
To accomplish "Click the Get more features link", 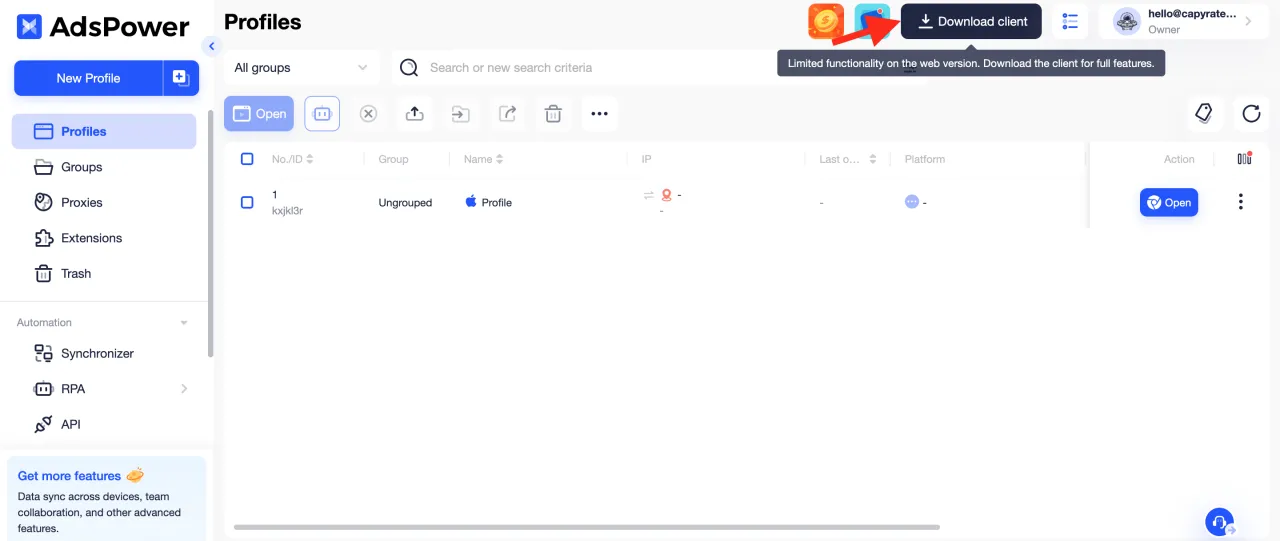I will [69, 476].
